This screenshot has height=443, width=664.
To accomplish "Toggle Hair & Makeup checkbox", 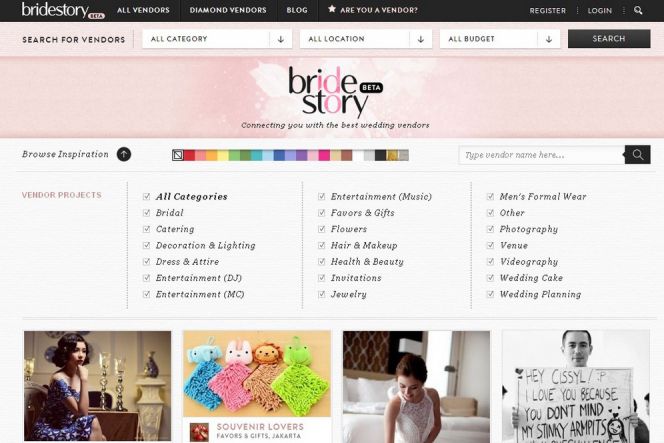I will [321, 245].
